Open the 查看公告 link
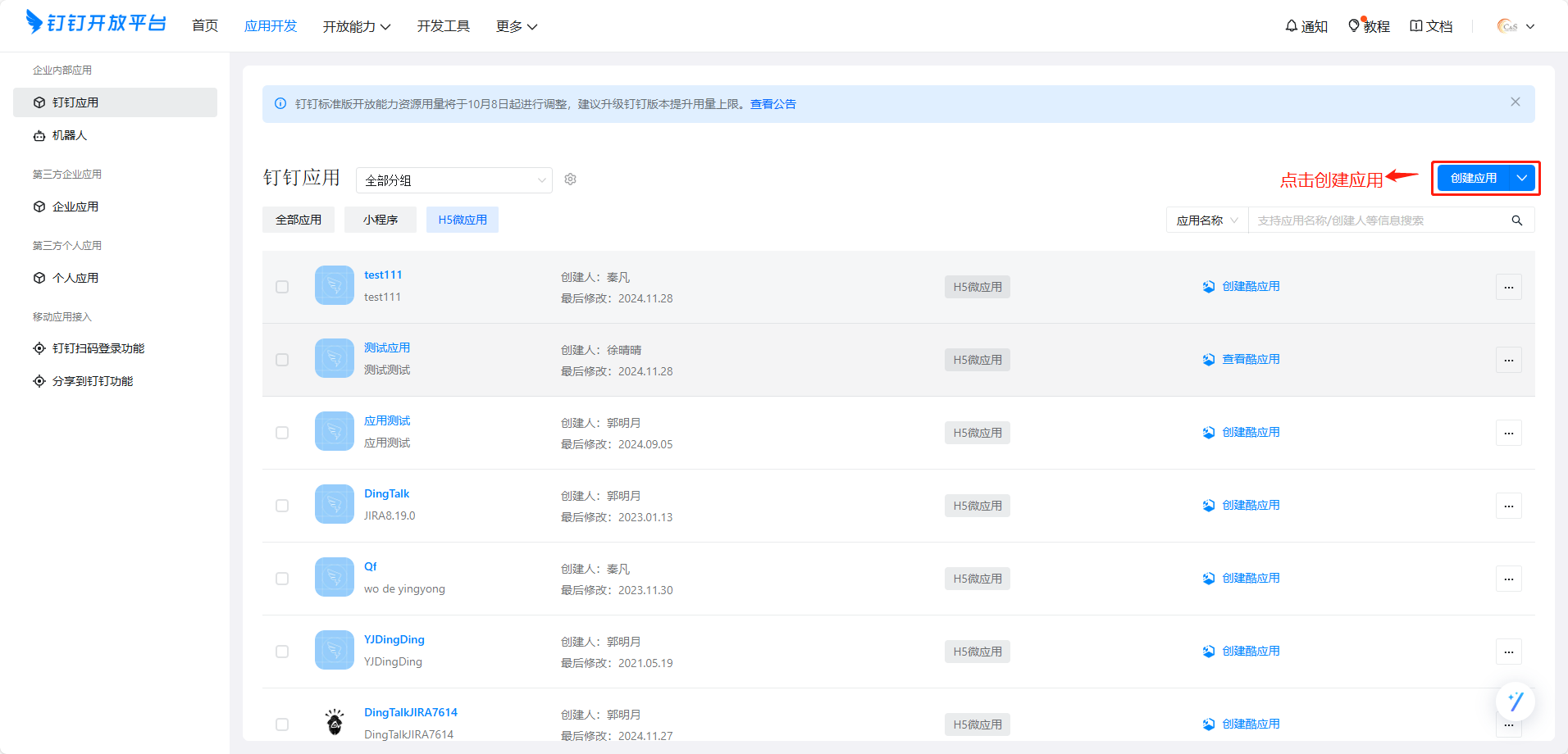The width and height of the screenshot is (1568, 754). (x=773, y=104)
